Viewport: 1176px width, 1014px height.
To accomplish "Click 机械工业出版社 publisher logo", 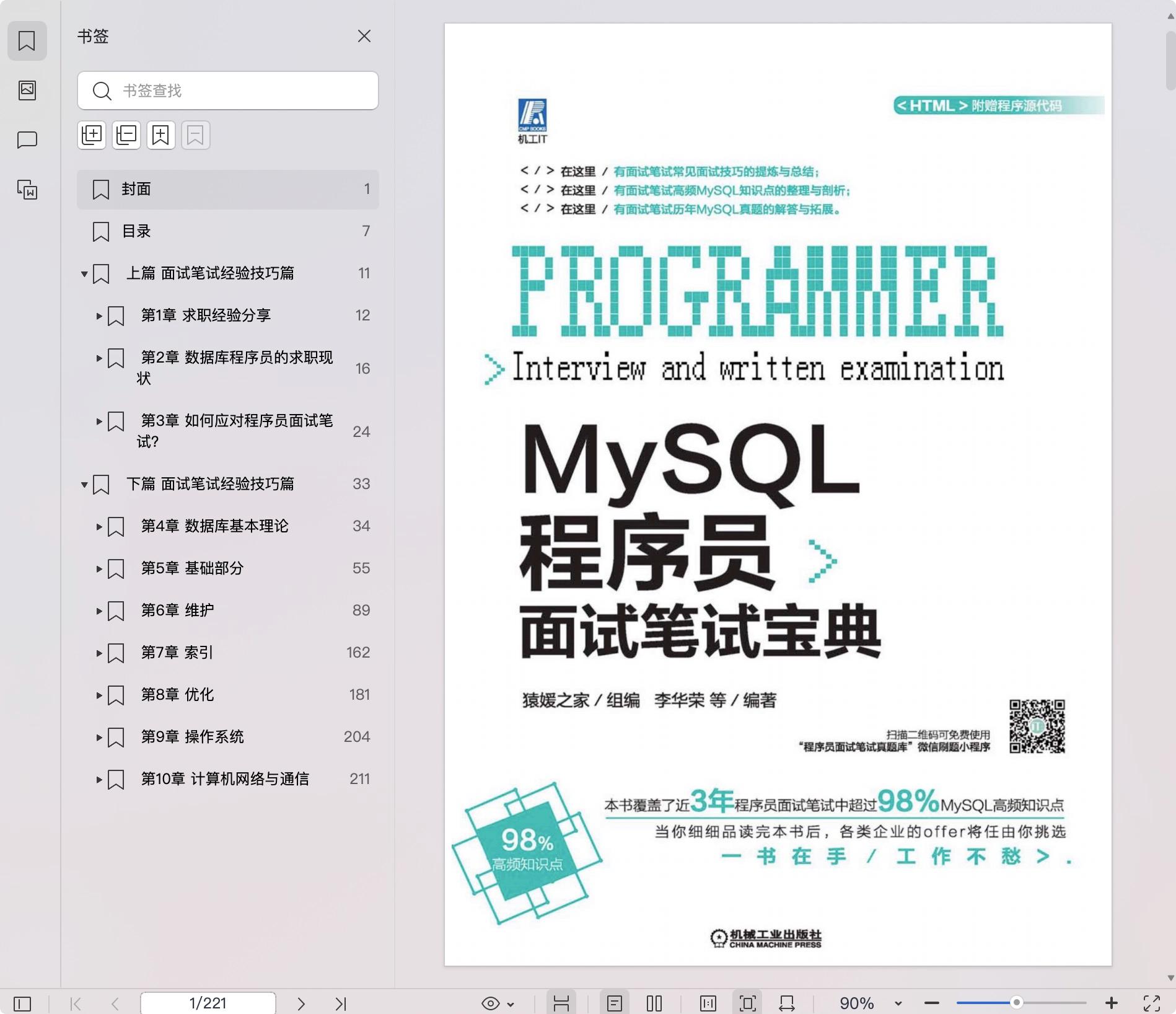I will point(766,938).
